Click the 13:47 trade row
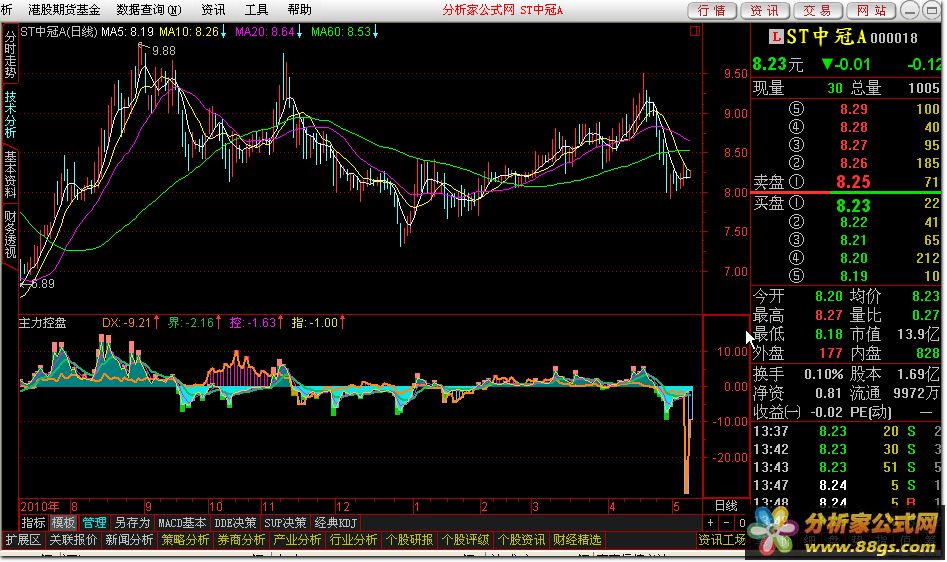 (x=847, y=485)
